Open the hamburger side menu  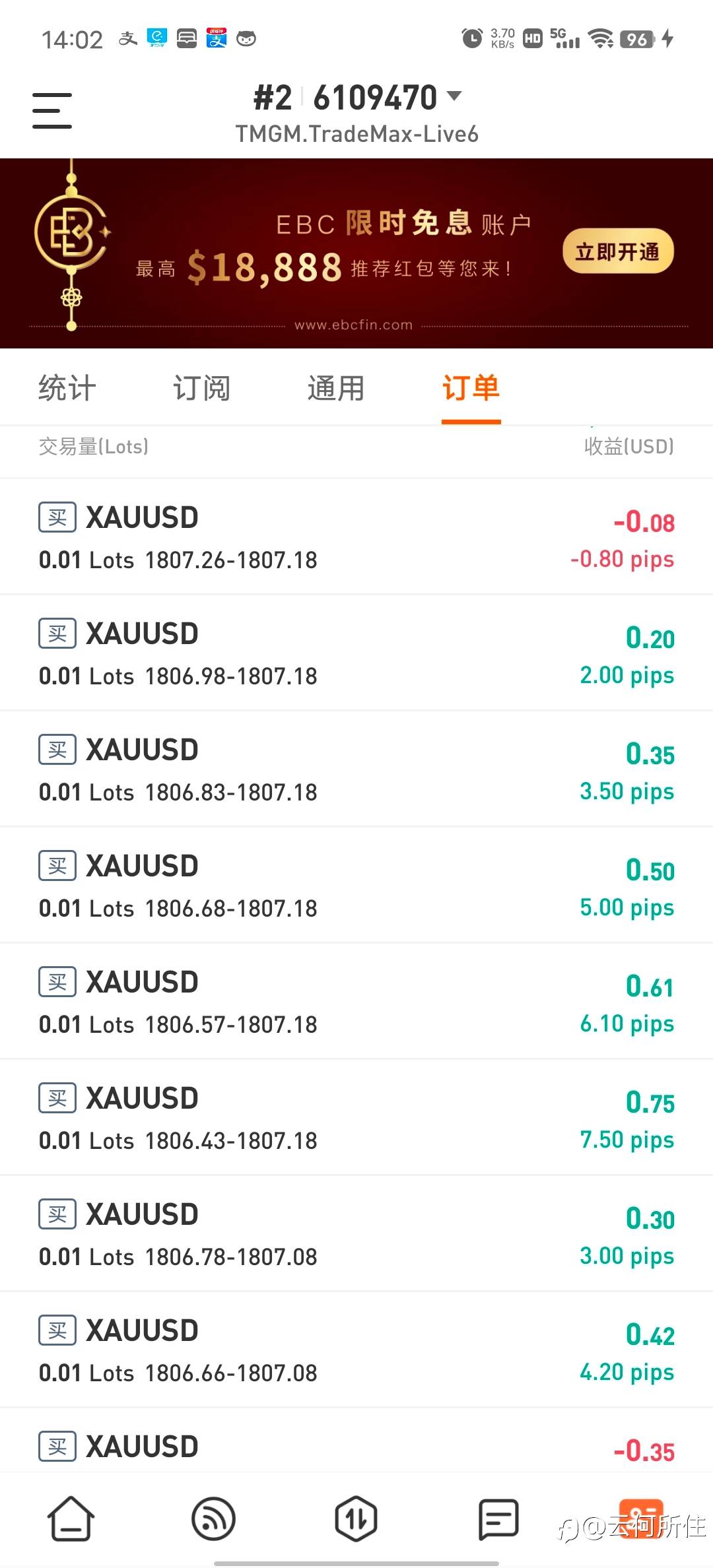point(52,110)
